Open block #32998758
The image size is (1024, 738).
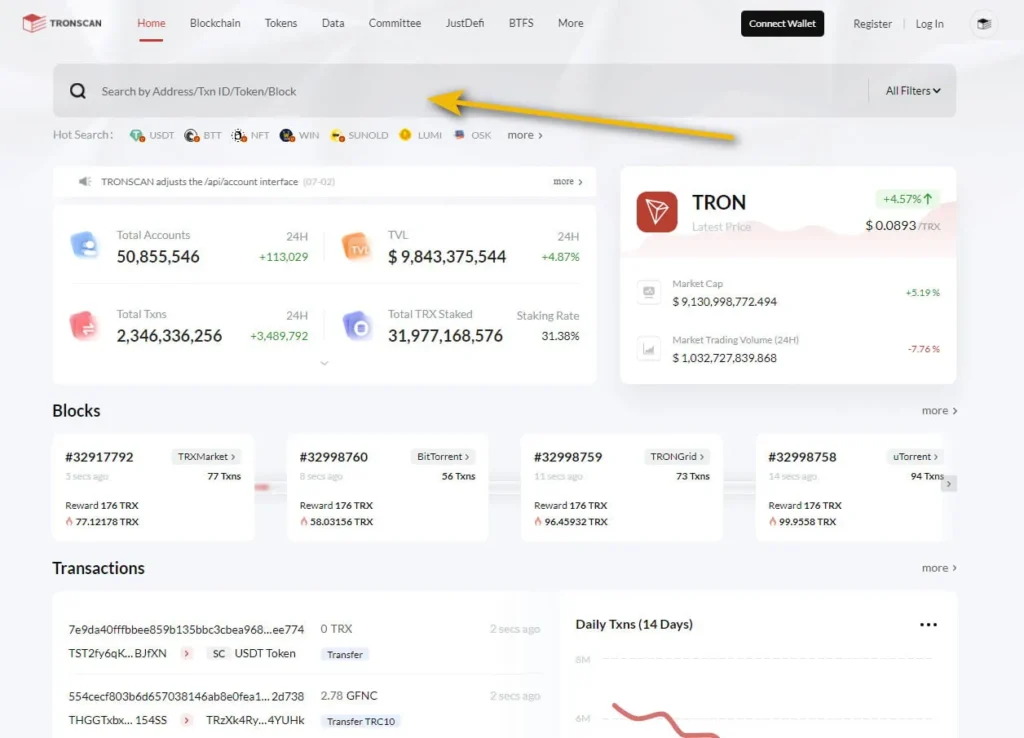point(802,457)
